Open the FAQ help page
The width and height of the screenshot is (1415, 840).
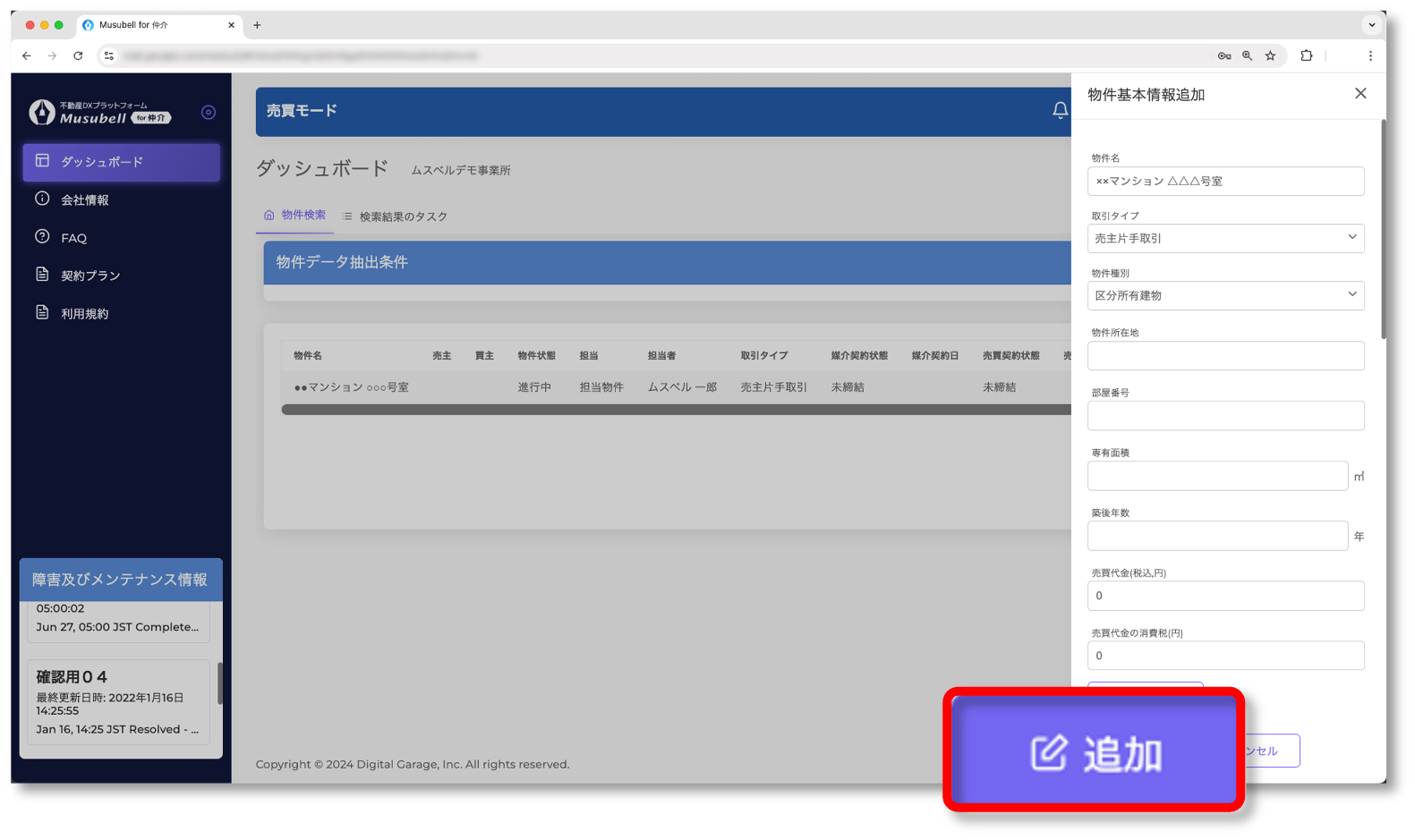73,238
